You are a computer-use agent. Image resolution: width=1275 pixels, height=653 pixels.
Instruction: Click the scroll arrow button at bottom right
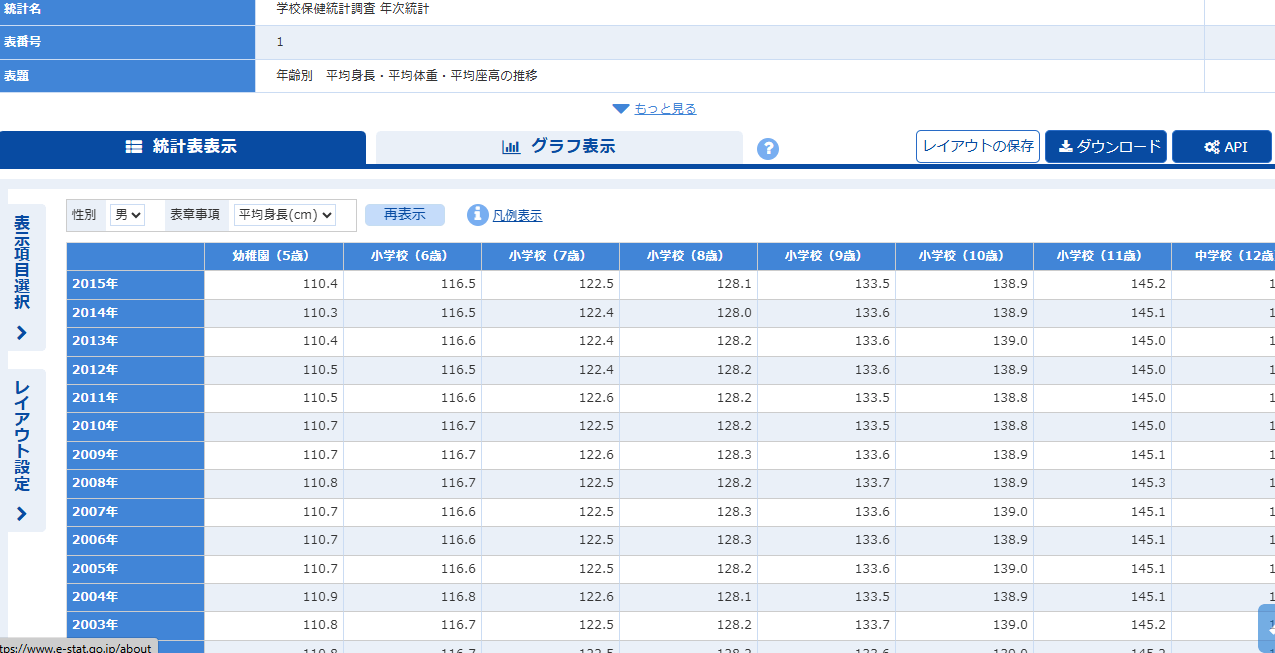[x=1267, y=627]
